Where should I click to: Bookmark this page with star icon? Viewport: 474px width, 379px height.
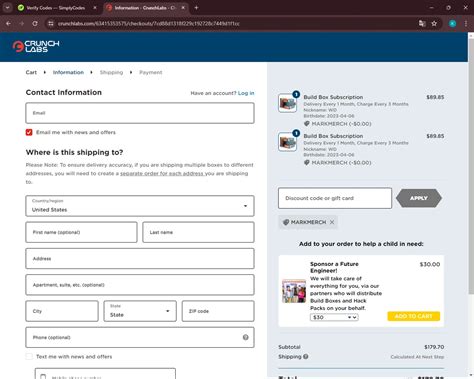(x=434, y=24)
